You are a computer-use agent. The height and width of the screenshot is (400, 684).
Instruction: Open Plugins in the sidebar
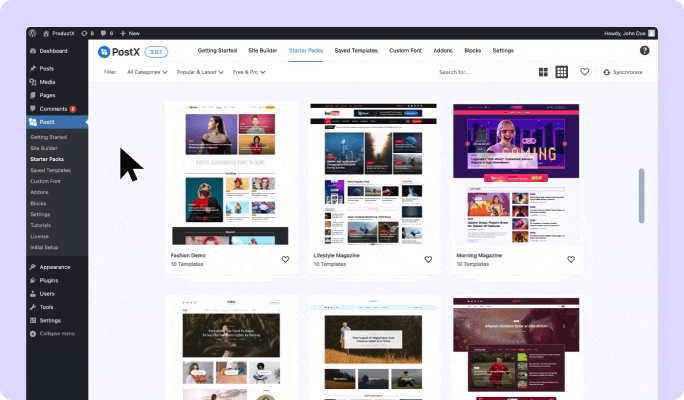(57, 280)
